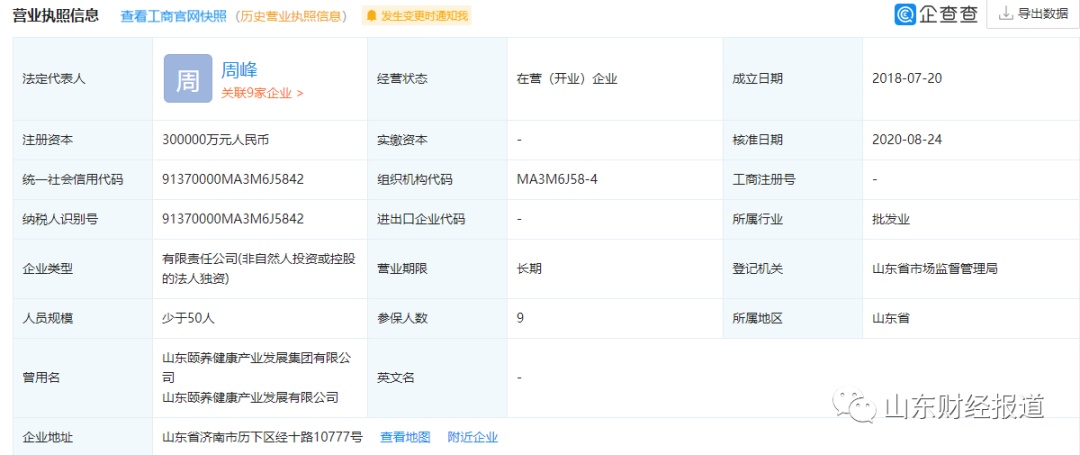The height and width of the screenshot is (455, 1080).
Task: Click the industry value 批发业
Action: click(x=891, y=219)
